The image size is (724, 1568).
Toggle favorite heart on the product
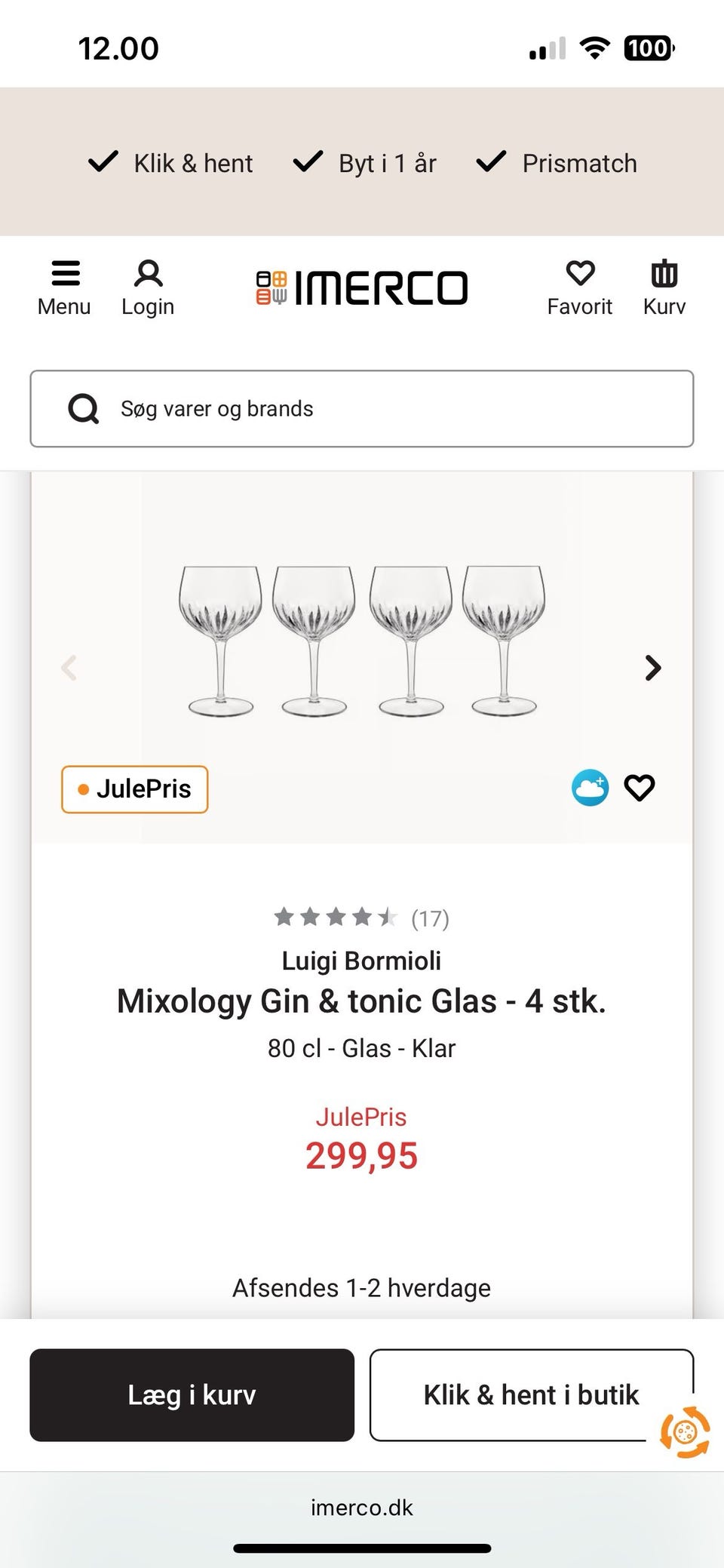[640, 788]
